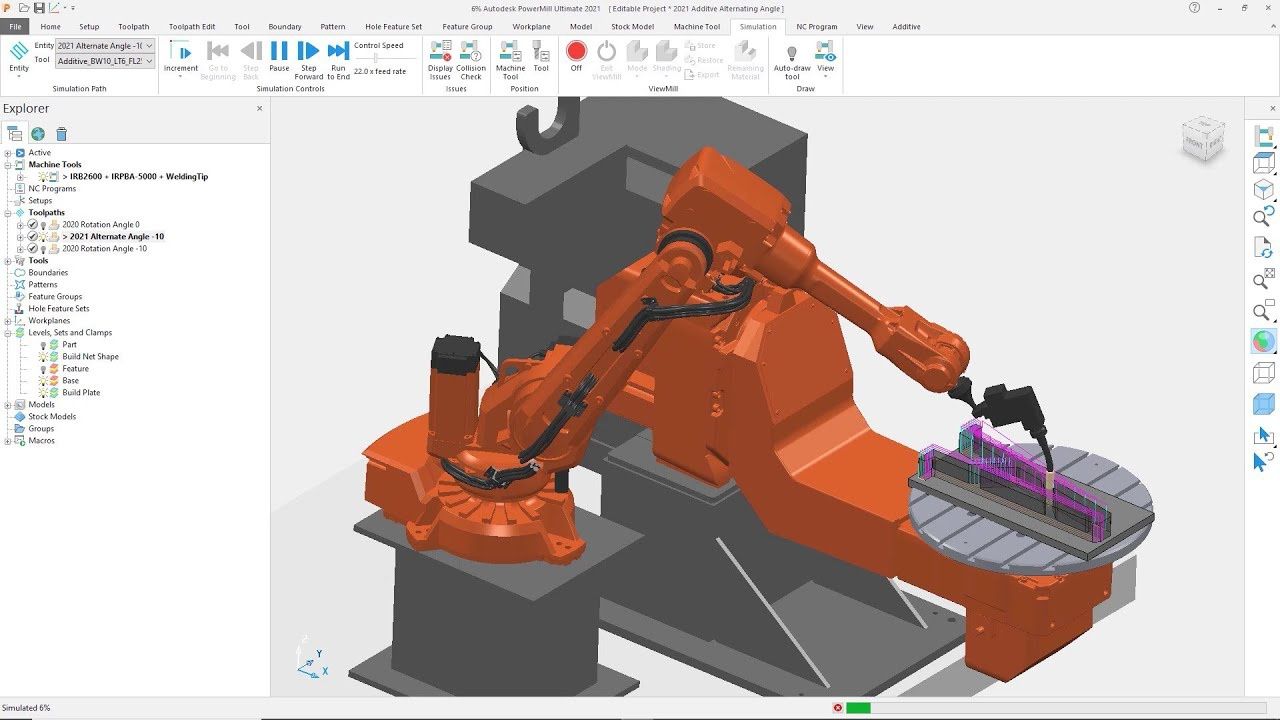The image size is (1280, 720).
Task: Collapse the Toolpaths tree node
Action: pyautogui.click(x=8, y=212)
